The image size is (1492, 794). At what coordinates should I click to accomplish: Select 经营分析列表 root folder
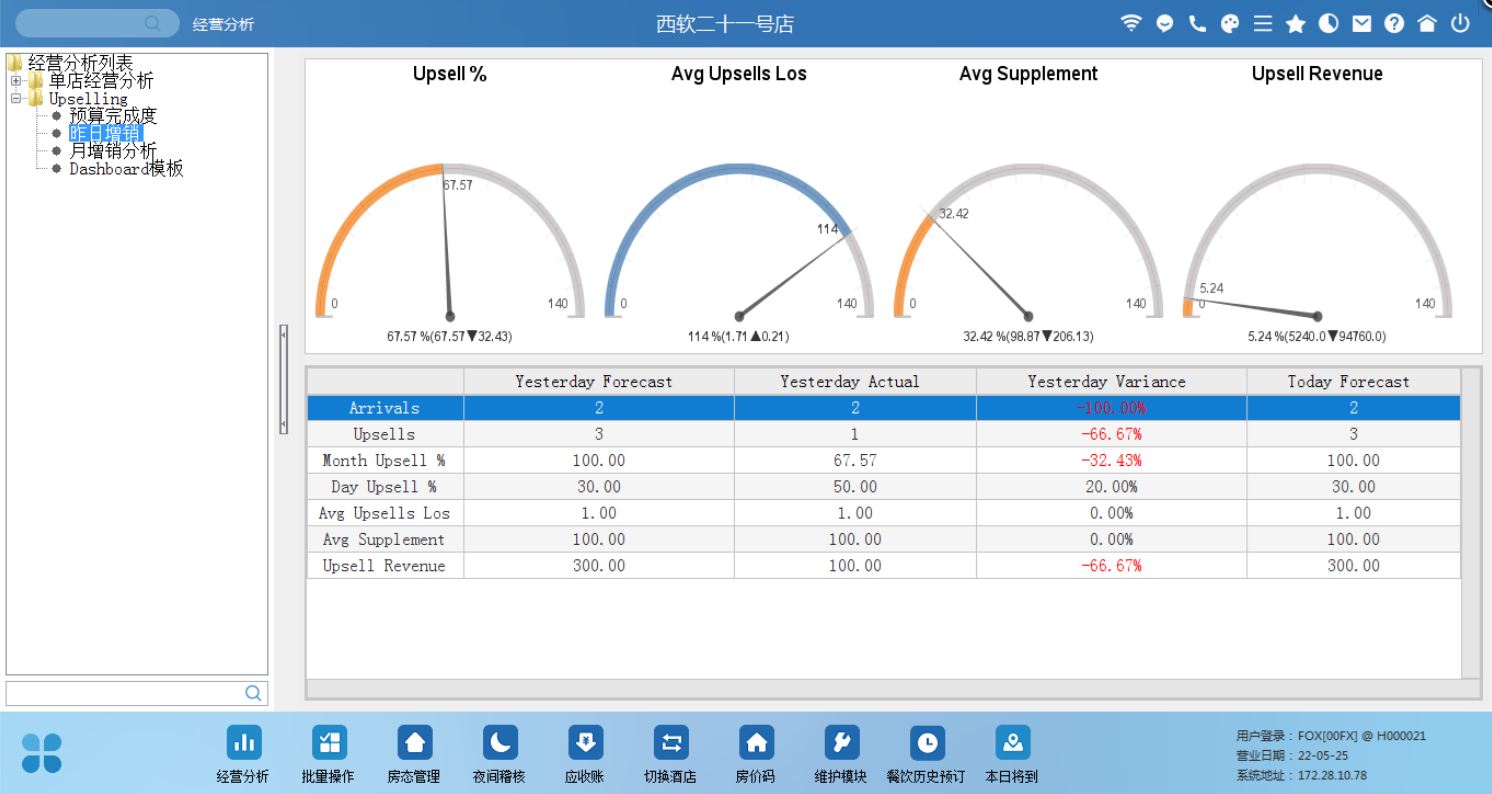tap(80, 63)
